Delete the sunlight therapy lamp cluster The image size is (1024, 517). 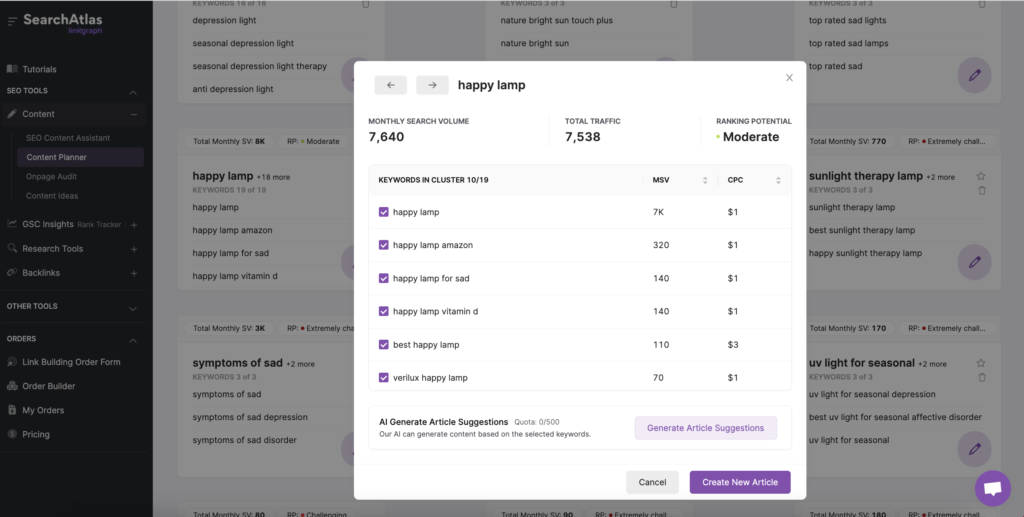[982, 191]
